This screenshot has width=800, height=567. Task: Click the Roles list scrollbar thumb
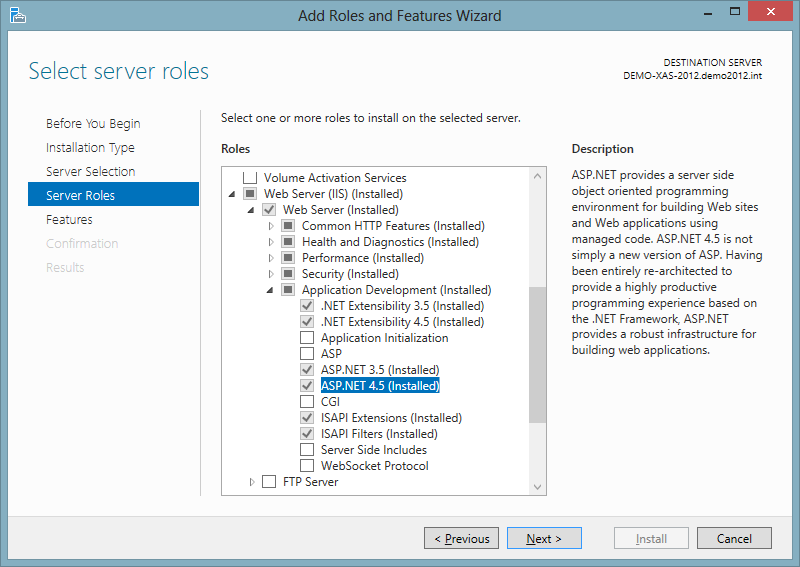(537, 355)
